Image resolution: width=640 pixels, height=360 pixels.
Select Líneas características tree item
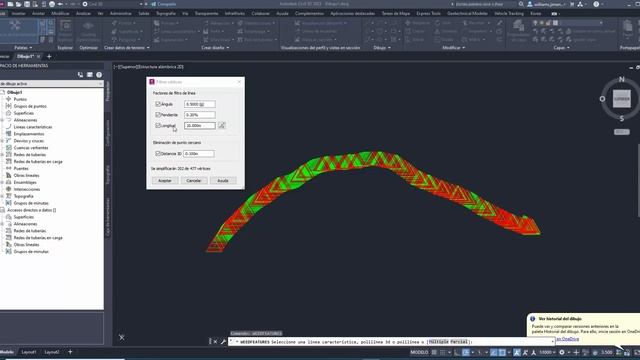(x=33, y=127)
